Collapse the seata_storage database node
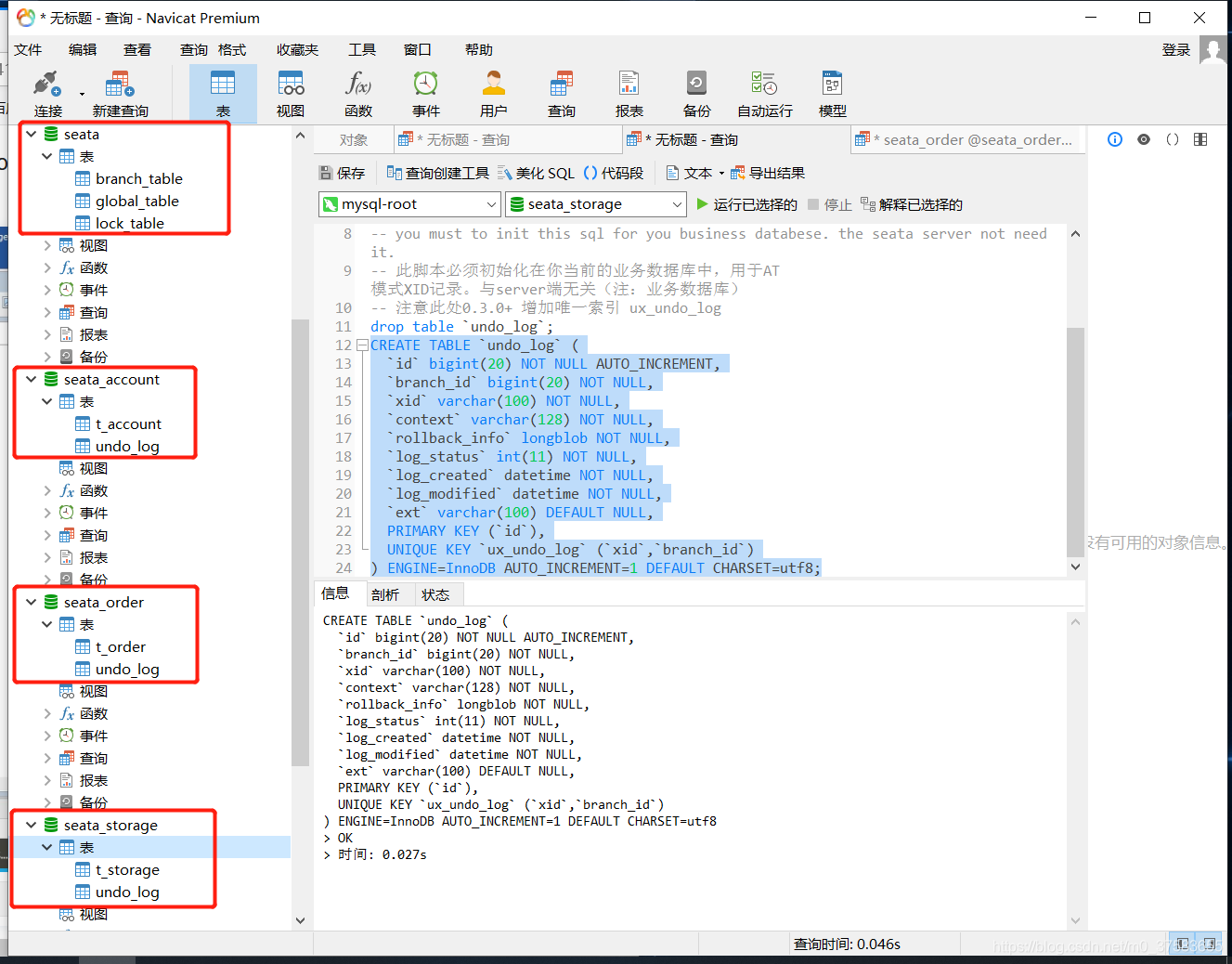1232x964 pixels. click(31, 825)
